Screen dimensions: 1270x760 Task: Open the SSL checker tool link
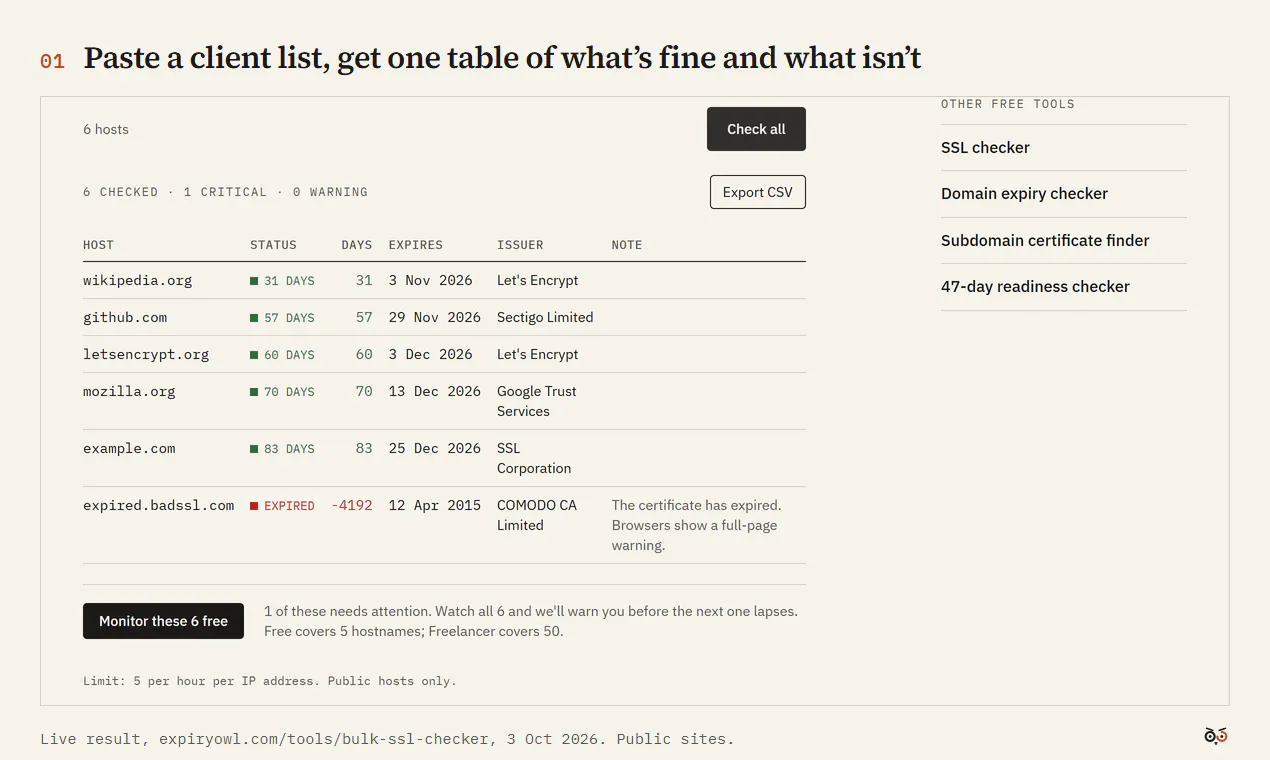[985, 148]
